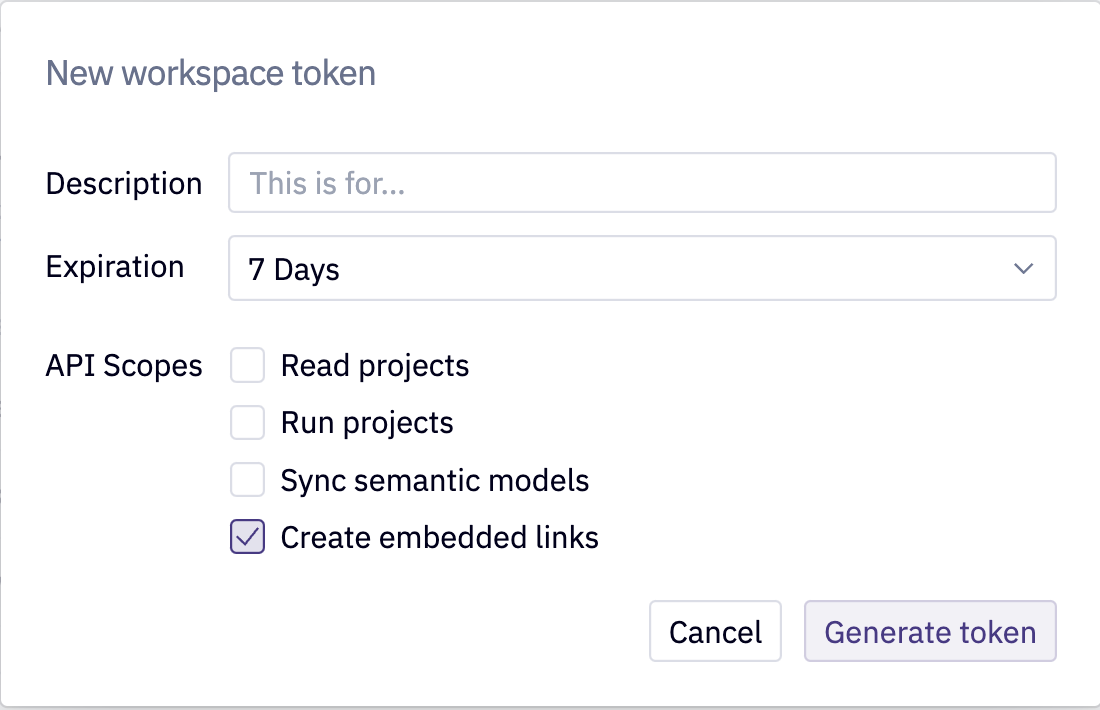Click the "Create embedded links" label text
Screen dimensions: 1100x710
pyautogui.click(x=440, y=538)
